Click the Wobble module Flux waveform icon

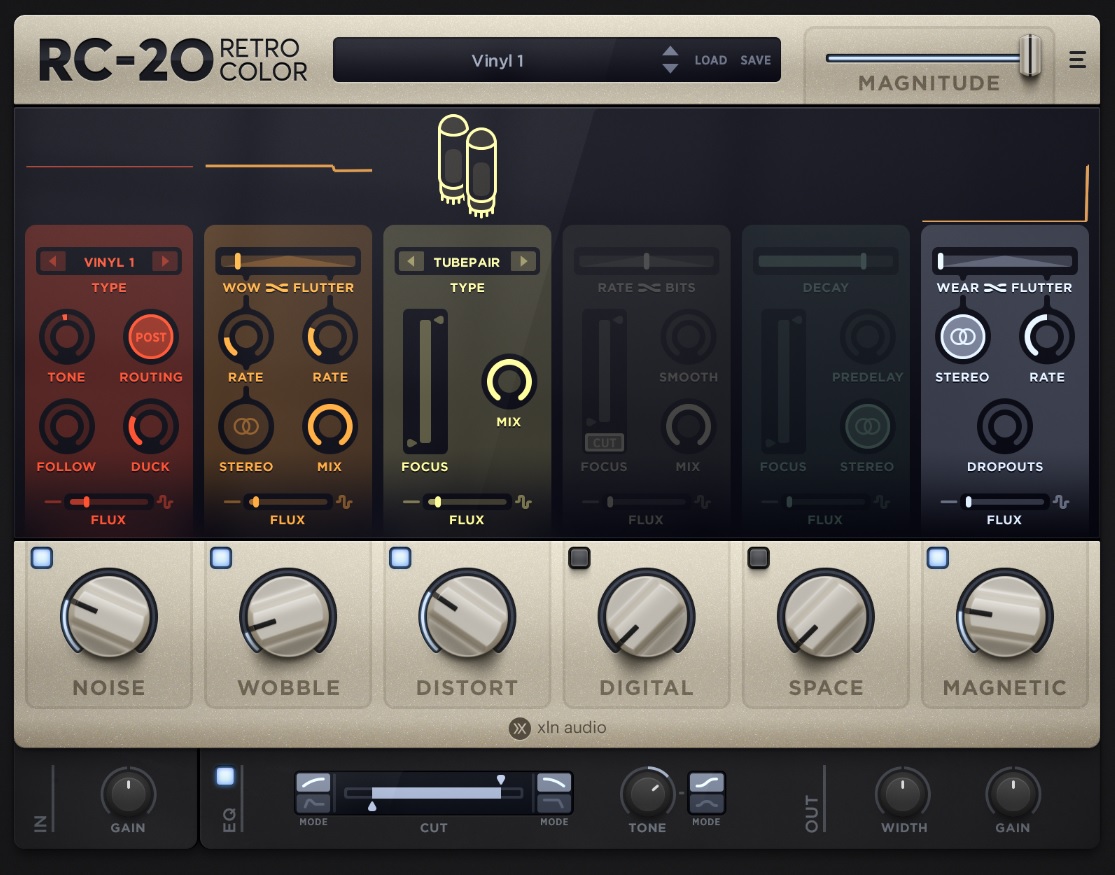click(344, 502)
